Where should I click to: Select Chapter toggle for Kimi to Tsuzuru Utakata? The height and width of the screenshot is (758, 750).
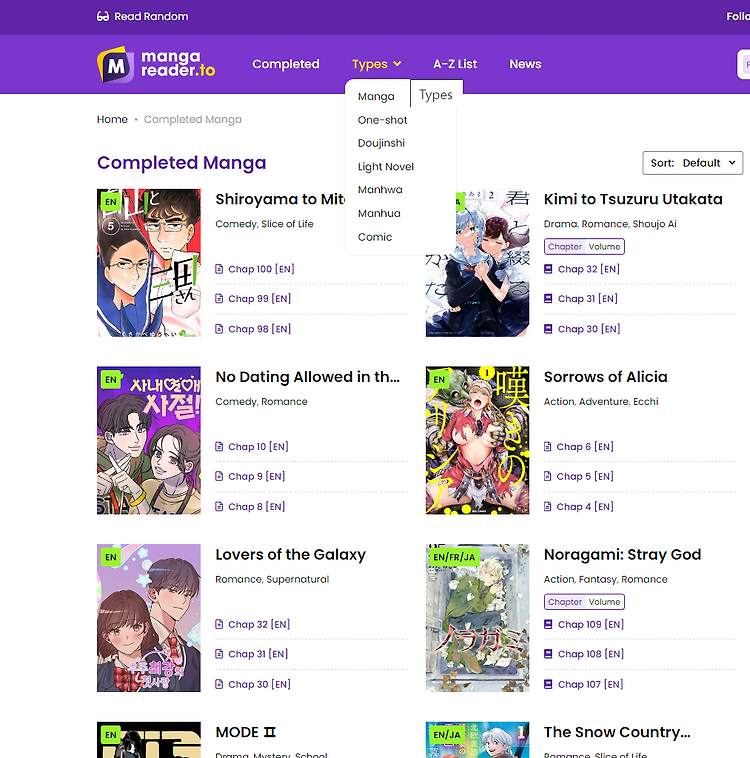565,247
